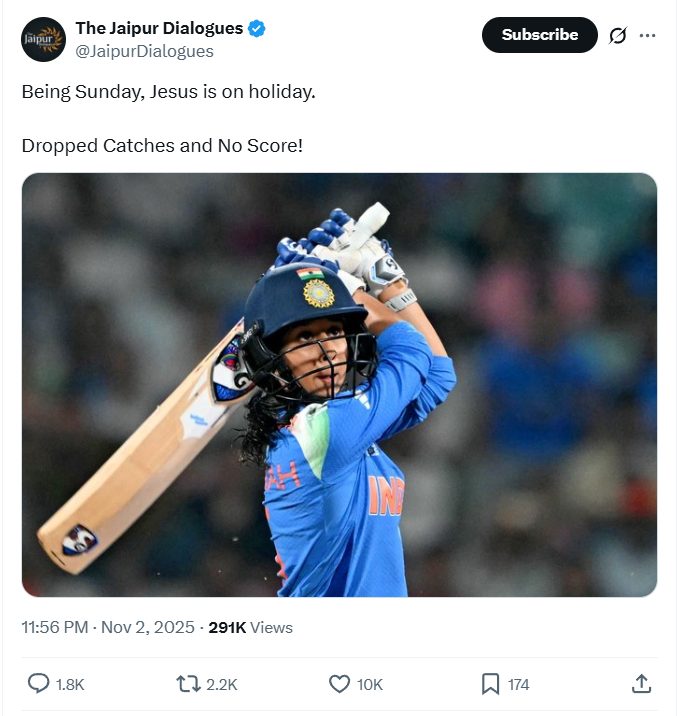Expand the three-dot more options menu
Screen dimensions: 677x716
[x=648, y=36]
